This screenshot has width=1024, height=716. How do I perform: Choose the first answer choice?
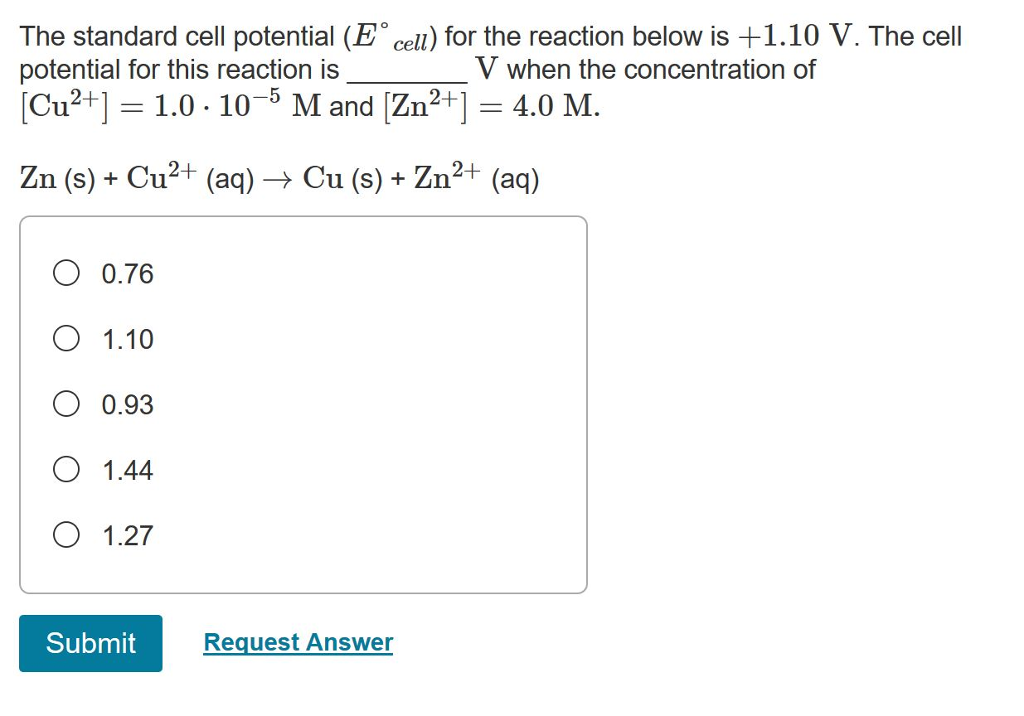(66, 272)
